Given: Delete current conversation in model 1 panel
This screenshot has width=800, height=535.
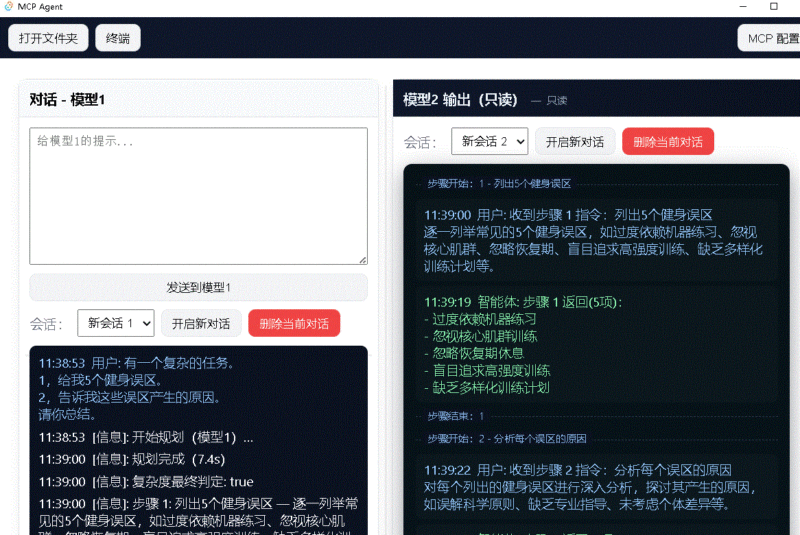Looking at the screenshot, I should pyautogui.click(x=294, y=323).
